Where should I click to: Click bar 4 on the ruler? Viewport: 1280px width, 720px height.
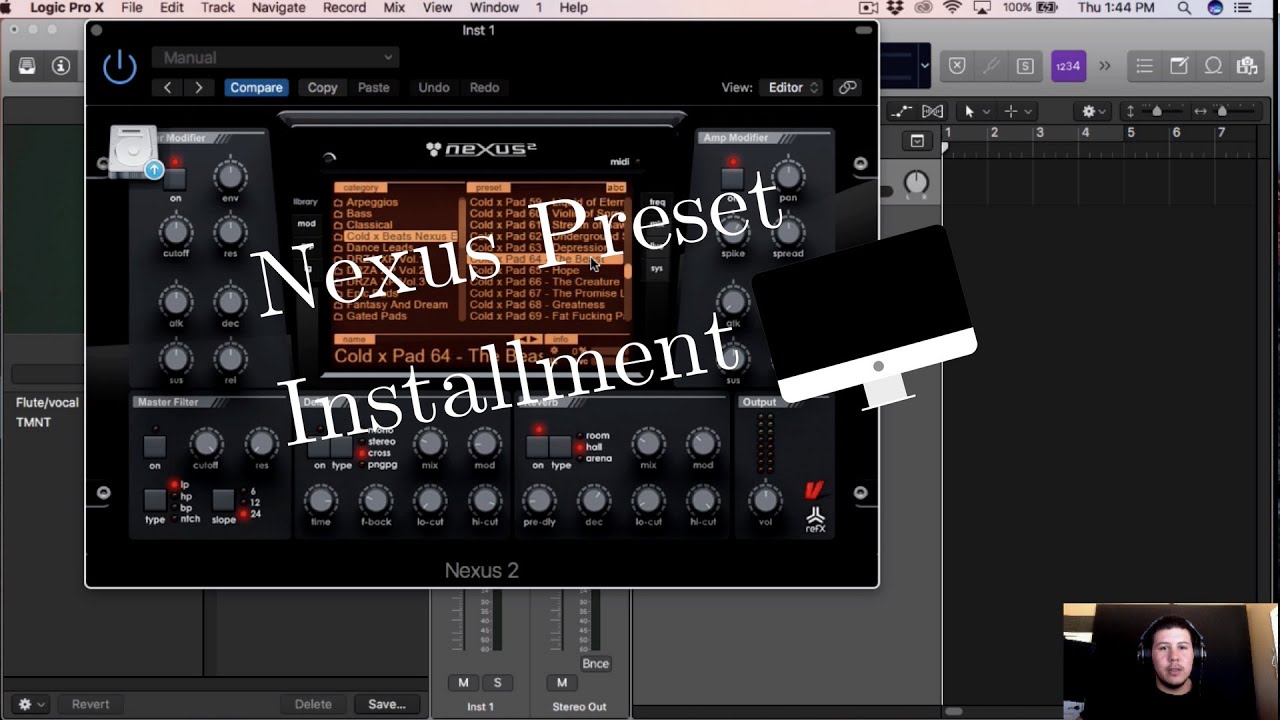[x=1085, y=133]
